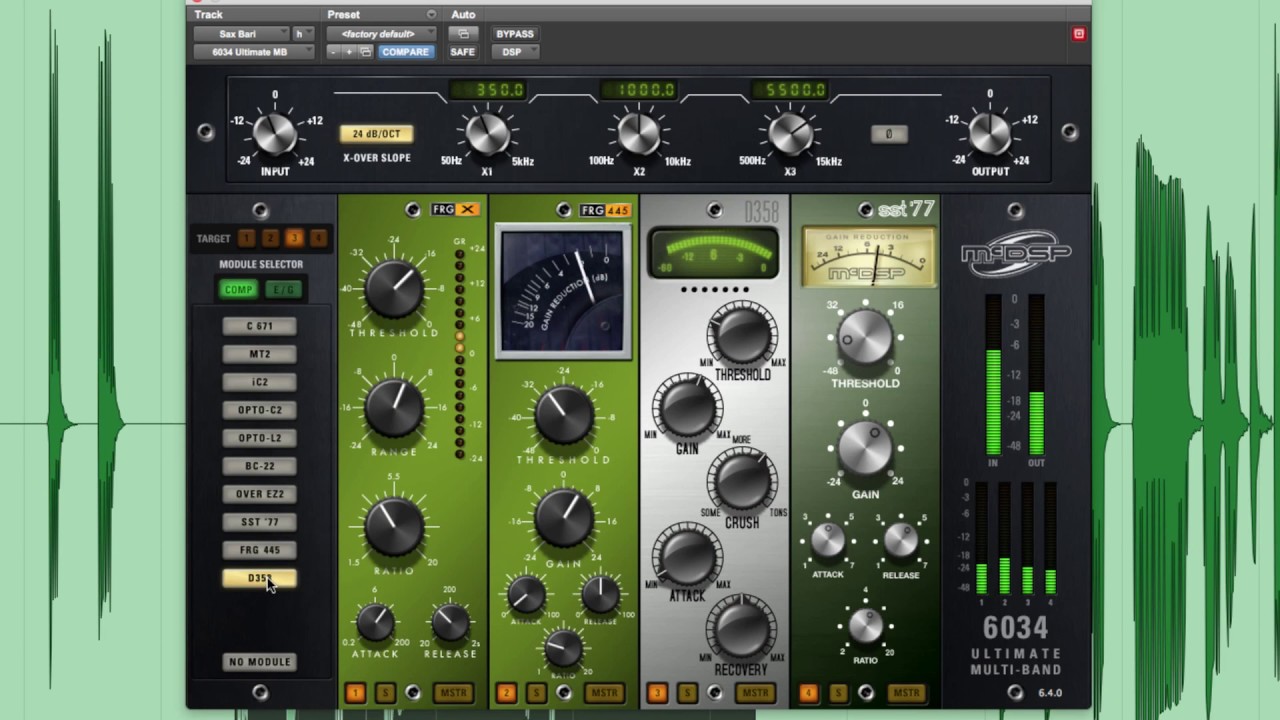Viewport: 1280px width, 720px height.
Task: Open the DSP processing dropdown
Action: tap(516, 52)
